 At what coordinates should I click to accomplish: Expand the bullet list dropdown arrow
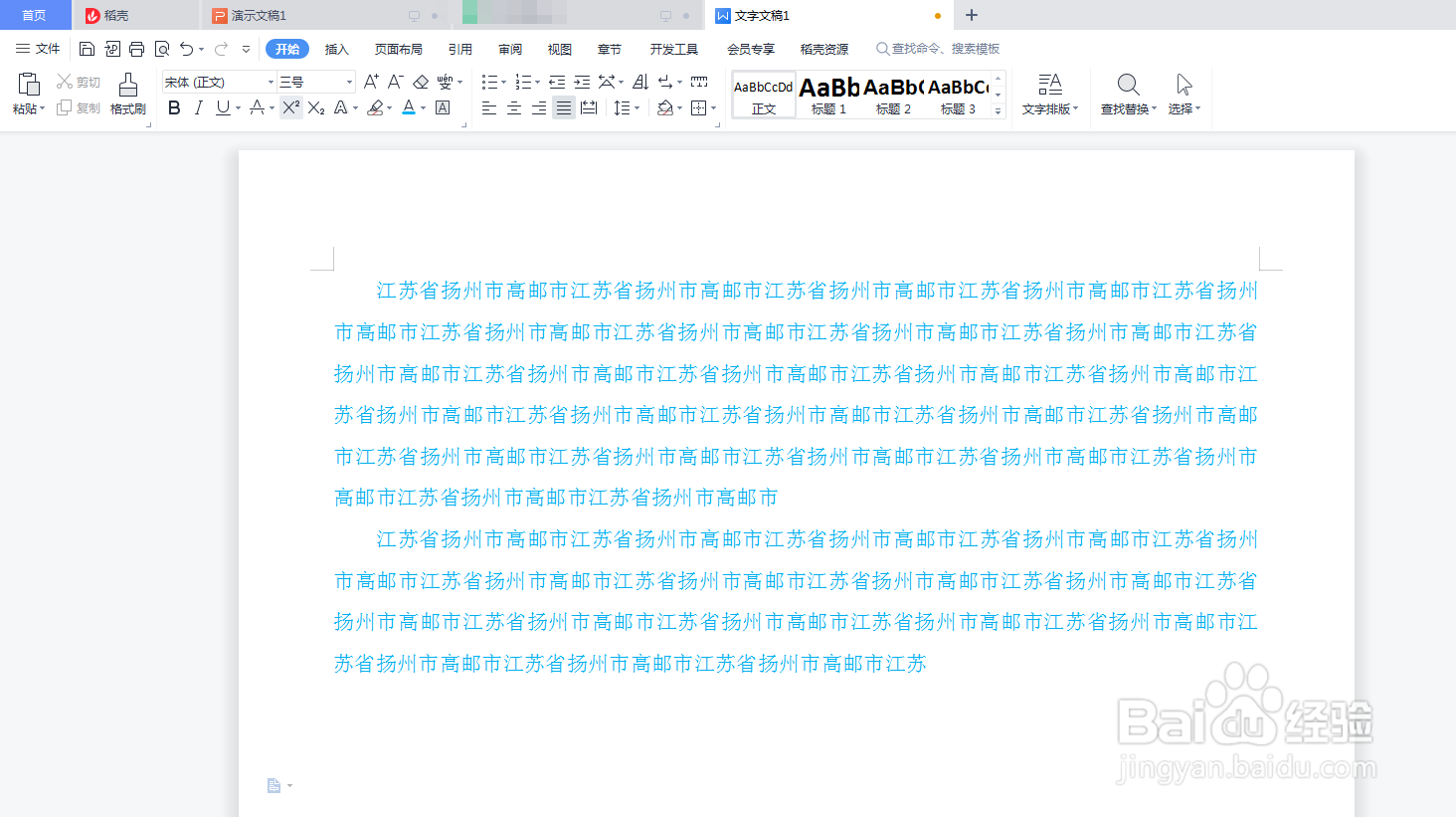pos(503,83)
